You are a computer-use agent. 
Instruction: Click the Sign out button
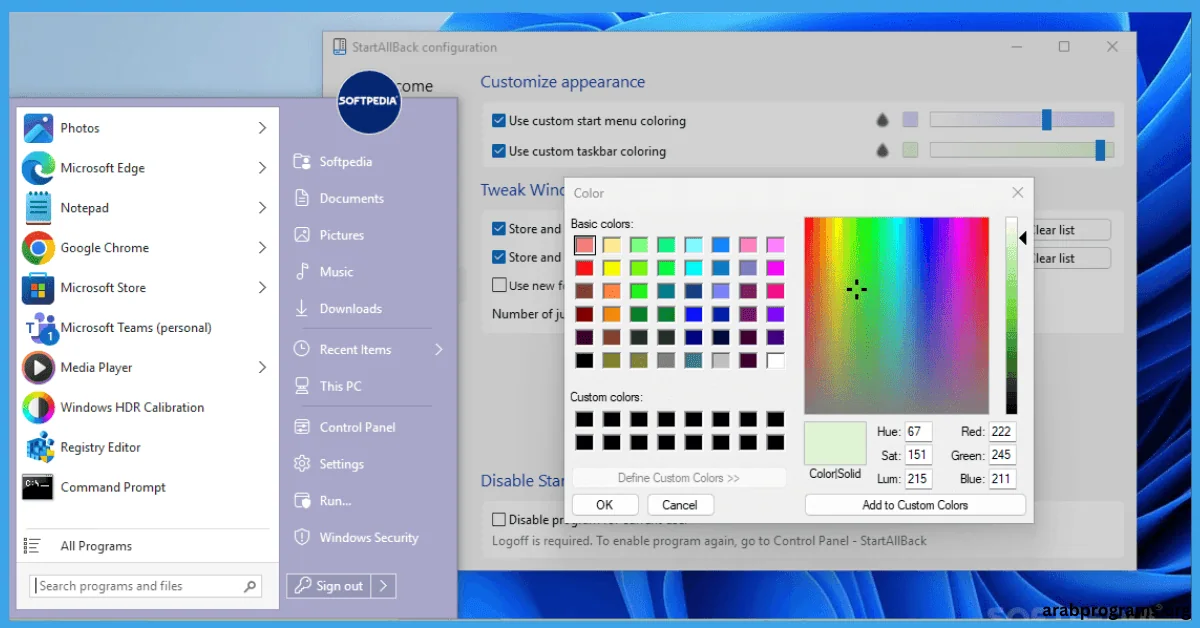click(x=329, y=586)
